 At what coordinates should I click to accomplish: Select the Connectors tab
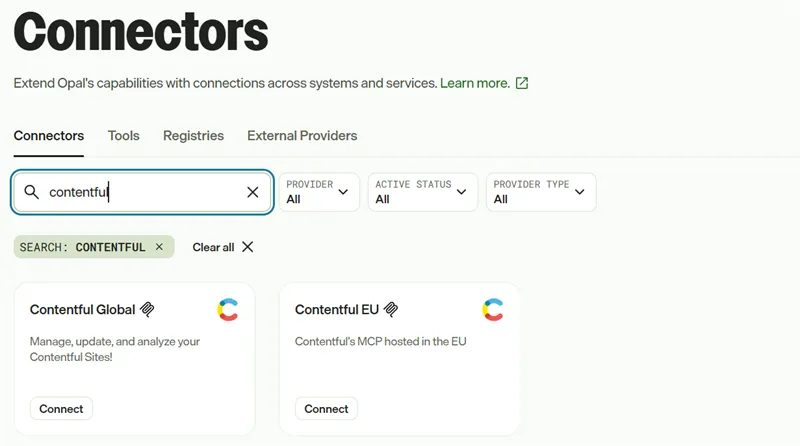(48, 136)
